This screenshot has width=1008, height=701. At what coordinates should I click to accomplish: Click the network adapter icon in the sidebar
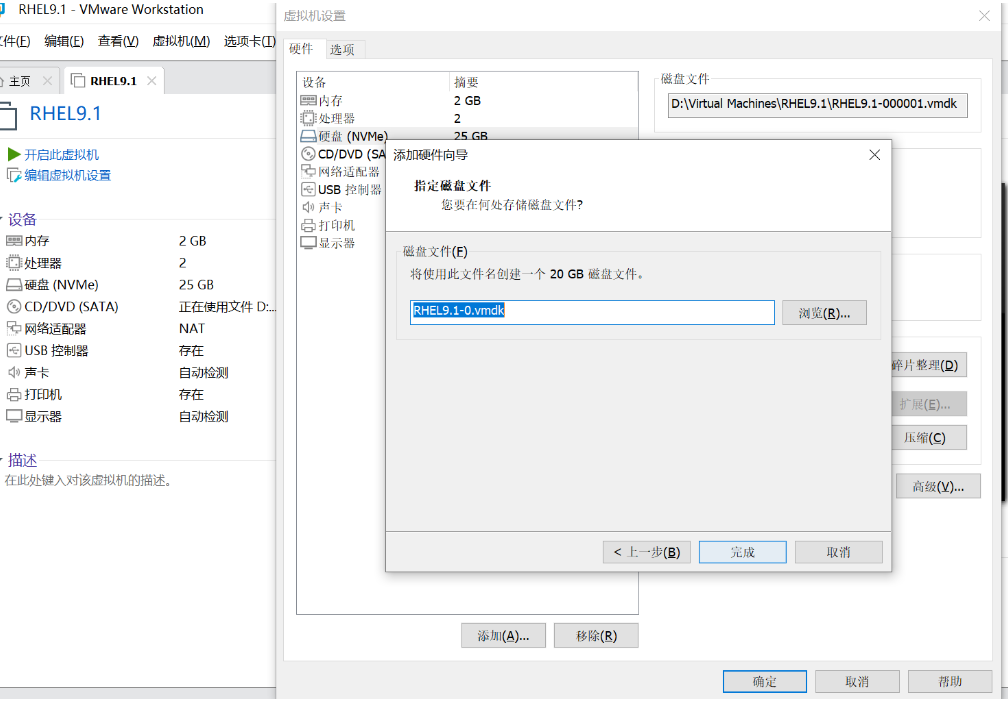pyautogui.click(x=14, y=329)
